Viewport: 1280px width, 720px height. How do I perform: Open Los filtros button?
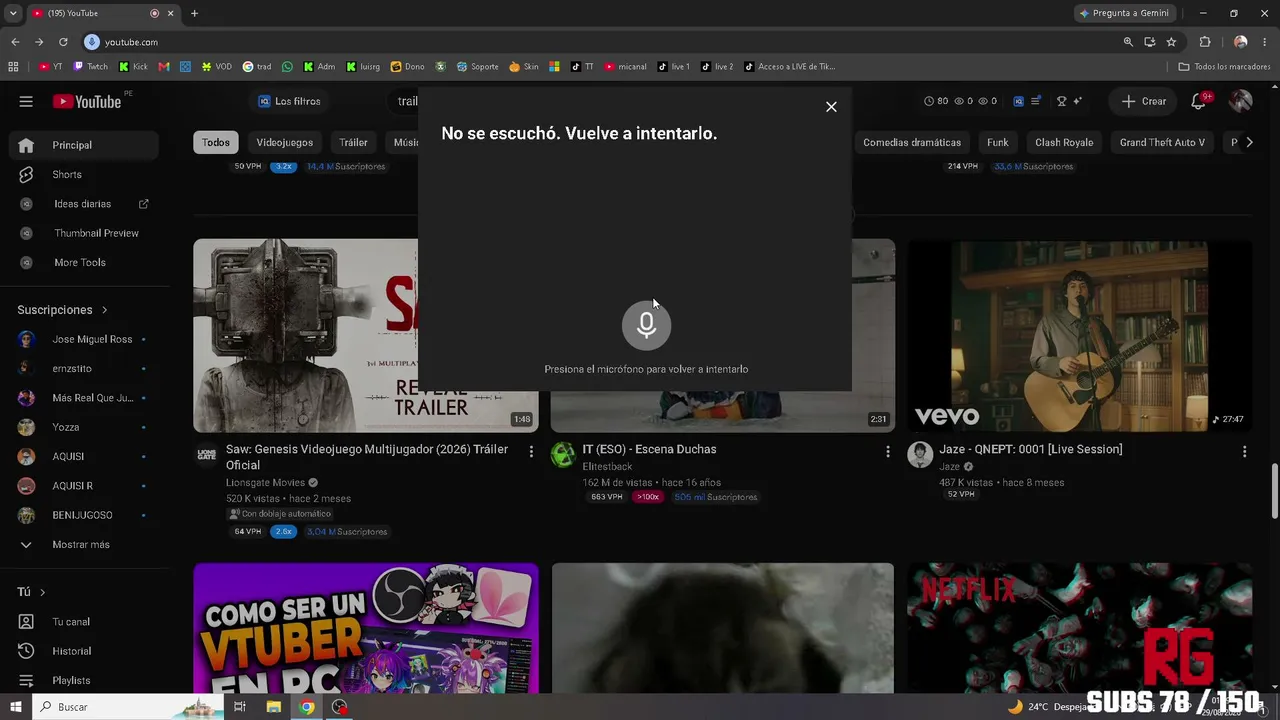pyautogui.click(x=290, y=101)
